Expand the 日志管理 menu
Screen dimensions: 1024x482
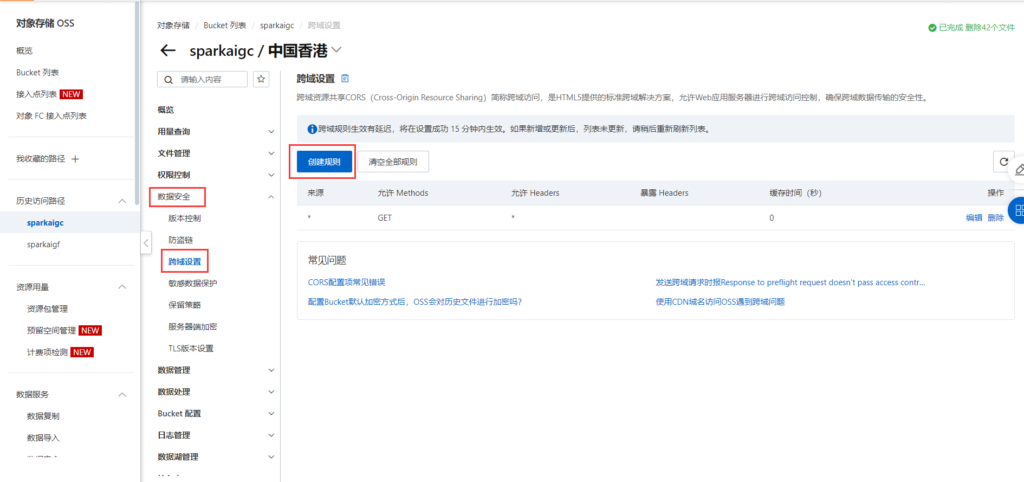[x=271, y=435]
